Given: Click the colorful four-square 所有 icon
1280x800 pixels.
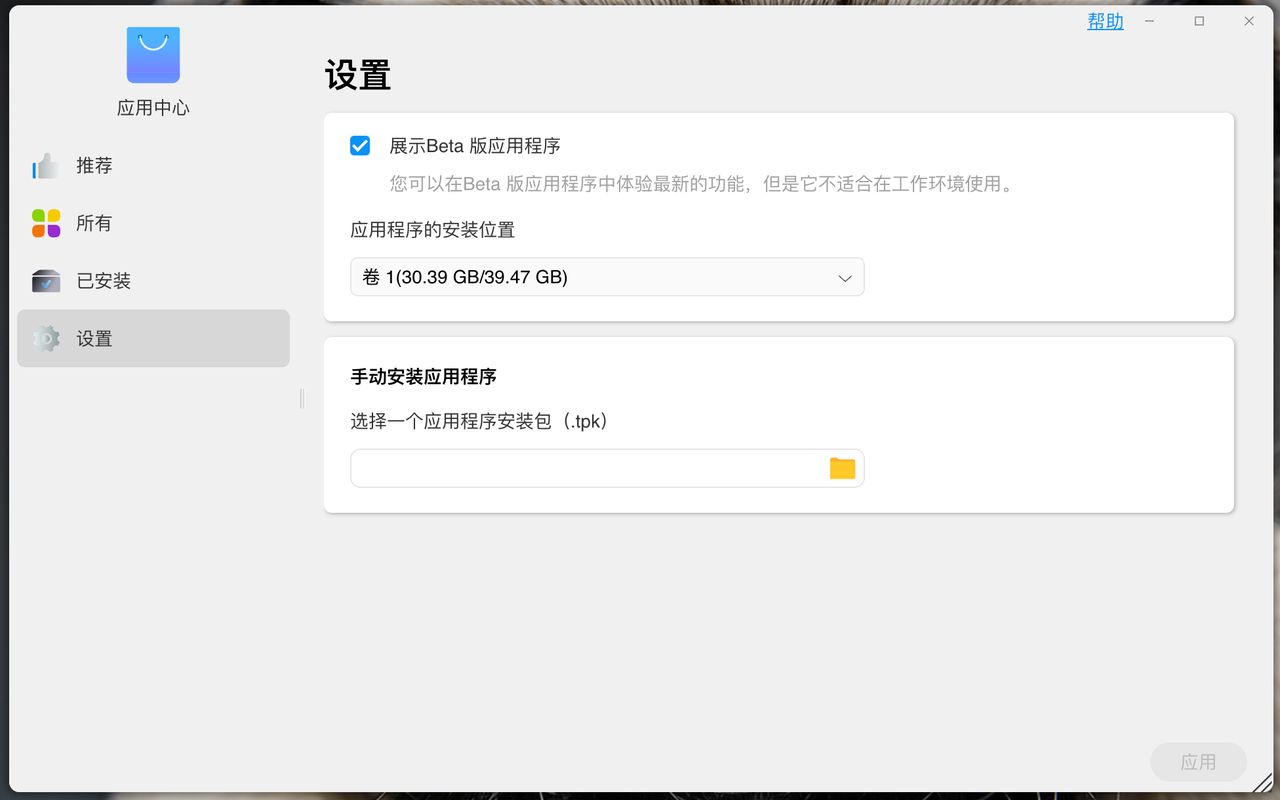Looking at the screenshot, I should coord(46,223).
